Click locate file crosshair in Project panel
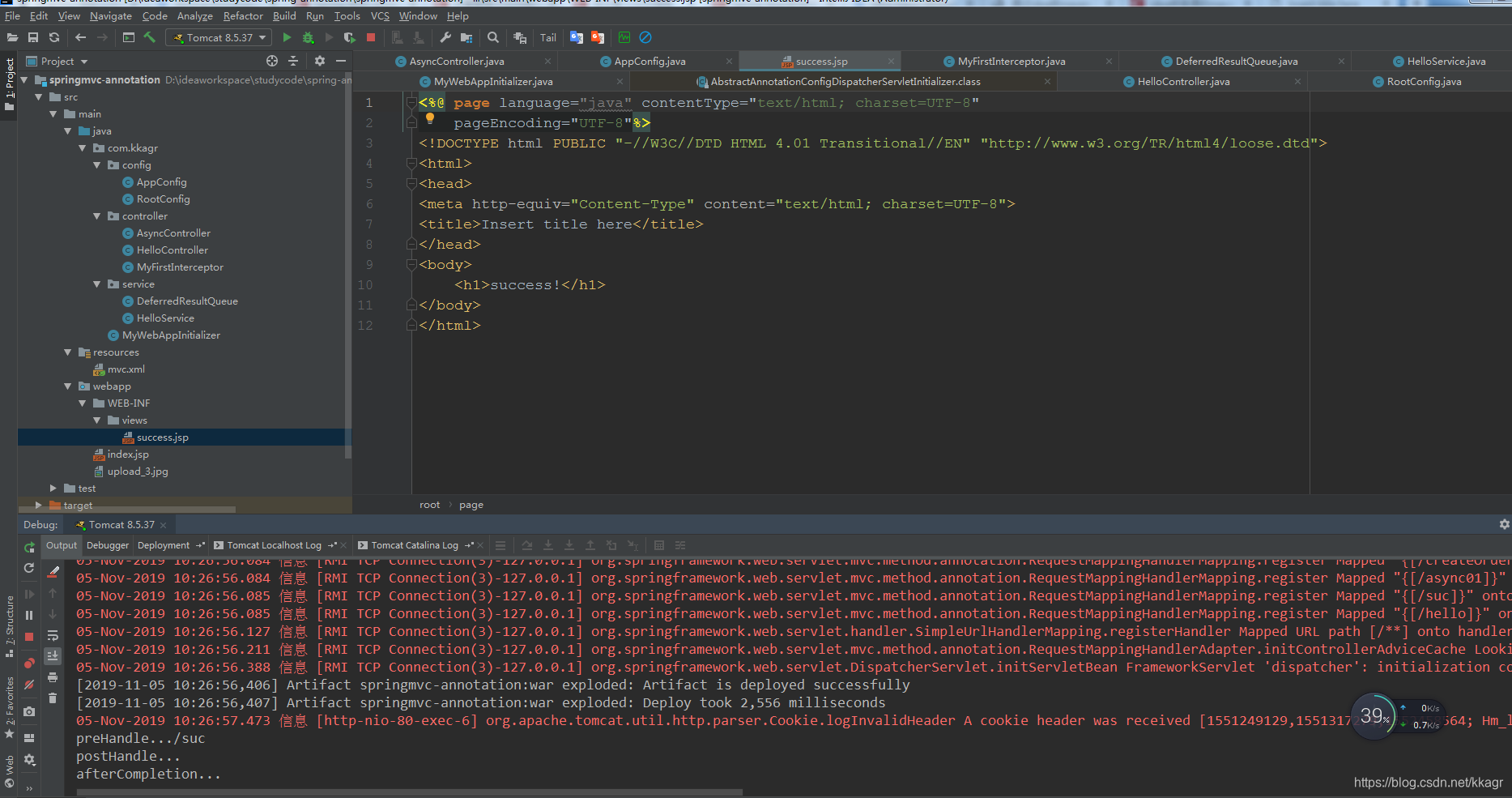This screenshot has height=798, width=1512. tap(272, 61)
